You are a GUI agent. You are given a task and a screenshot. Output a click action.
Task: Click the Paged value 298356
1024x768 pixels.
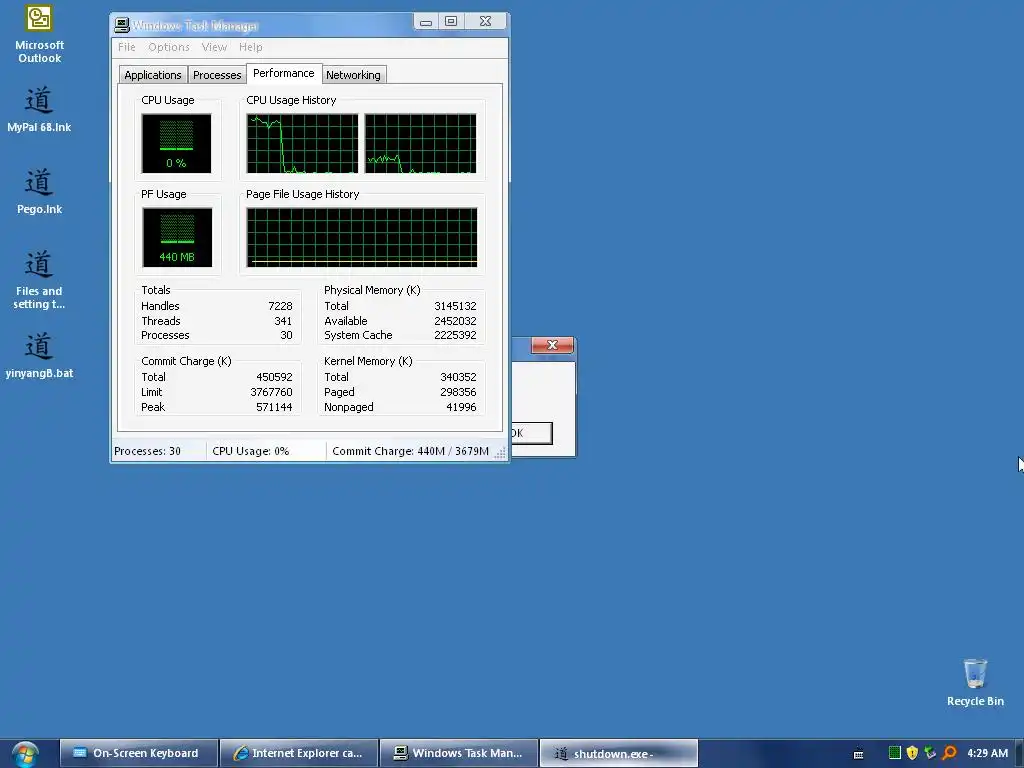(x=458, y=392)
